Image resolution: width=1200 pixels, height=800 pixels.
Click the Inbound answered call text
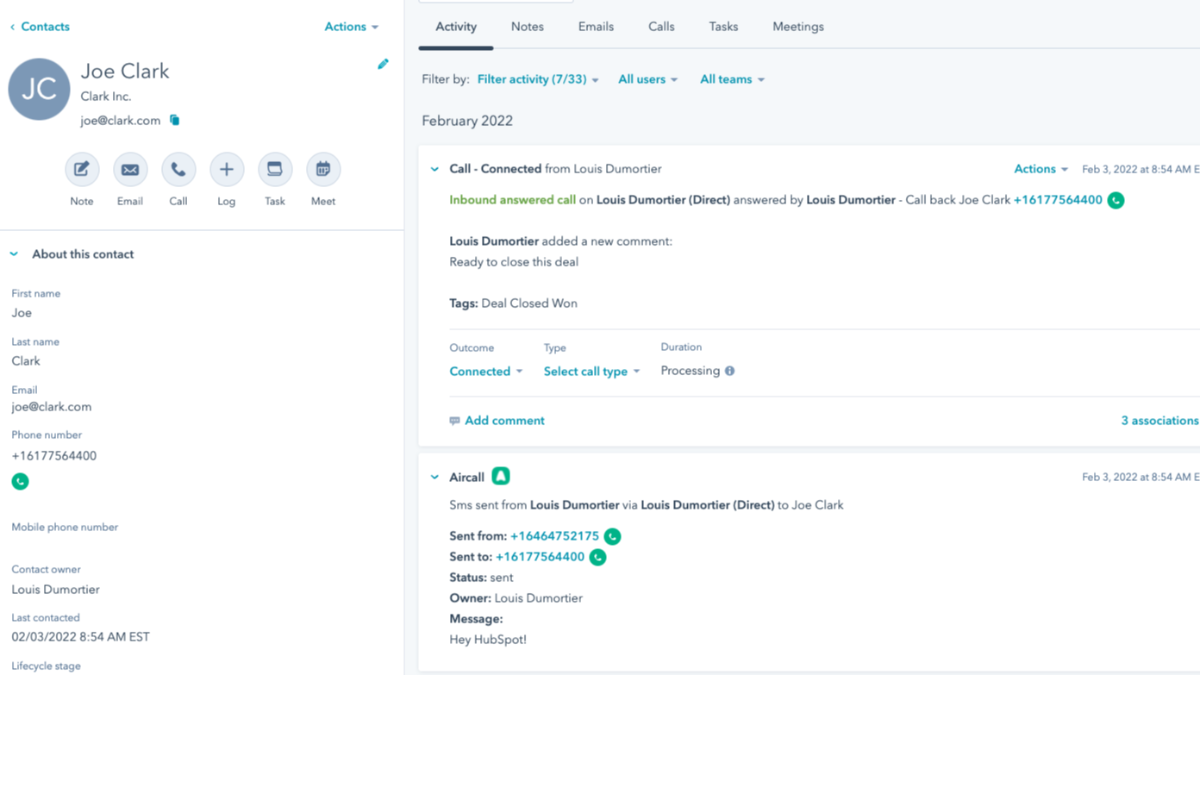pyautogui.click(x=512, y=200)
